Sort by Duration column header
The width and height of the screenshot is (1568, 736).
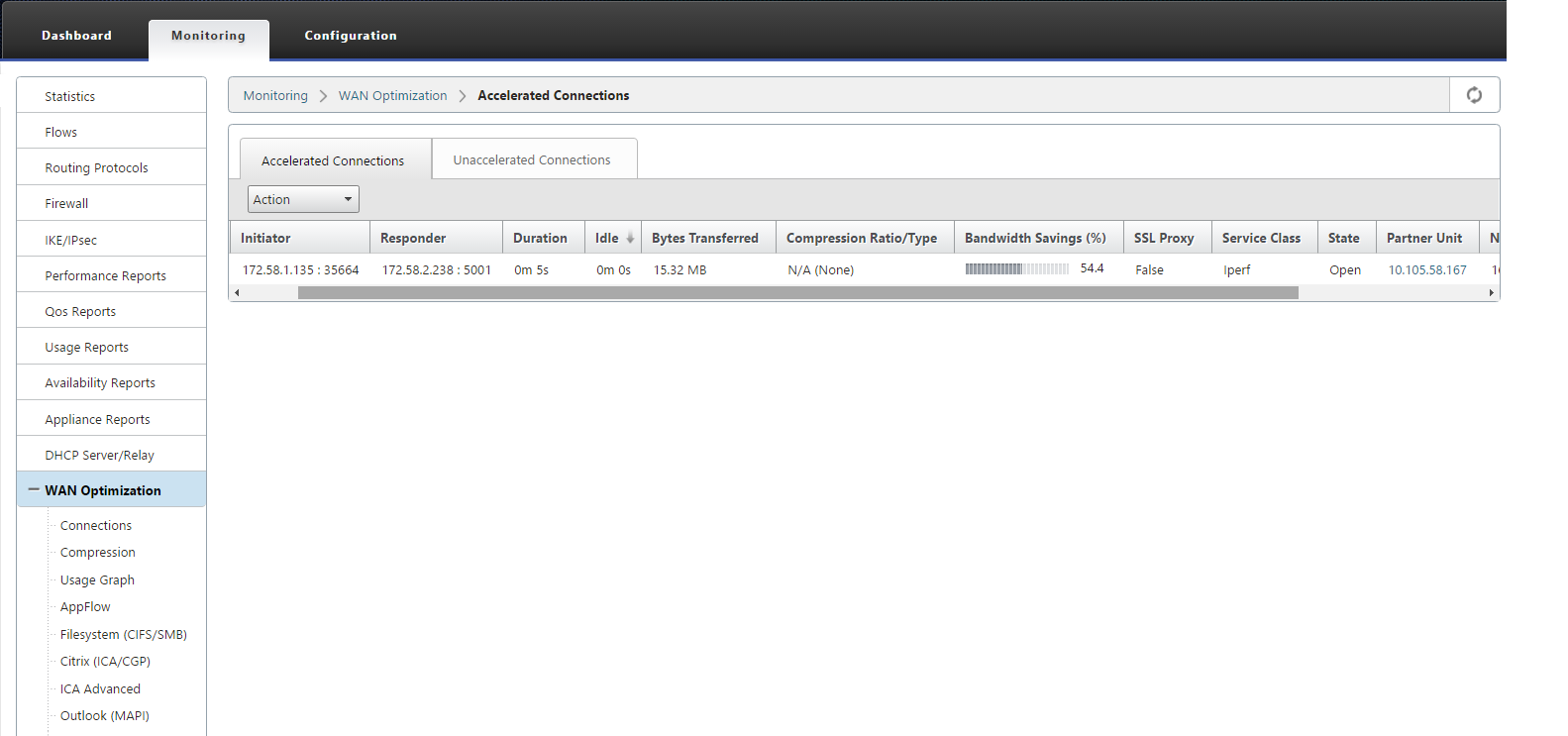click(x=543, y=238)
